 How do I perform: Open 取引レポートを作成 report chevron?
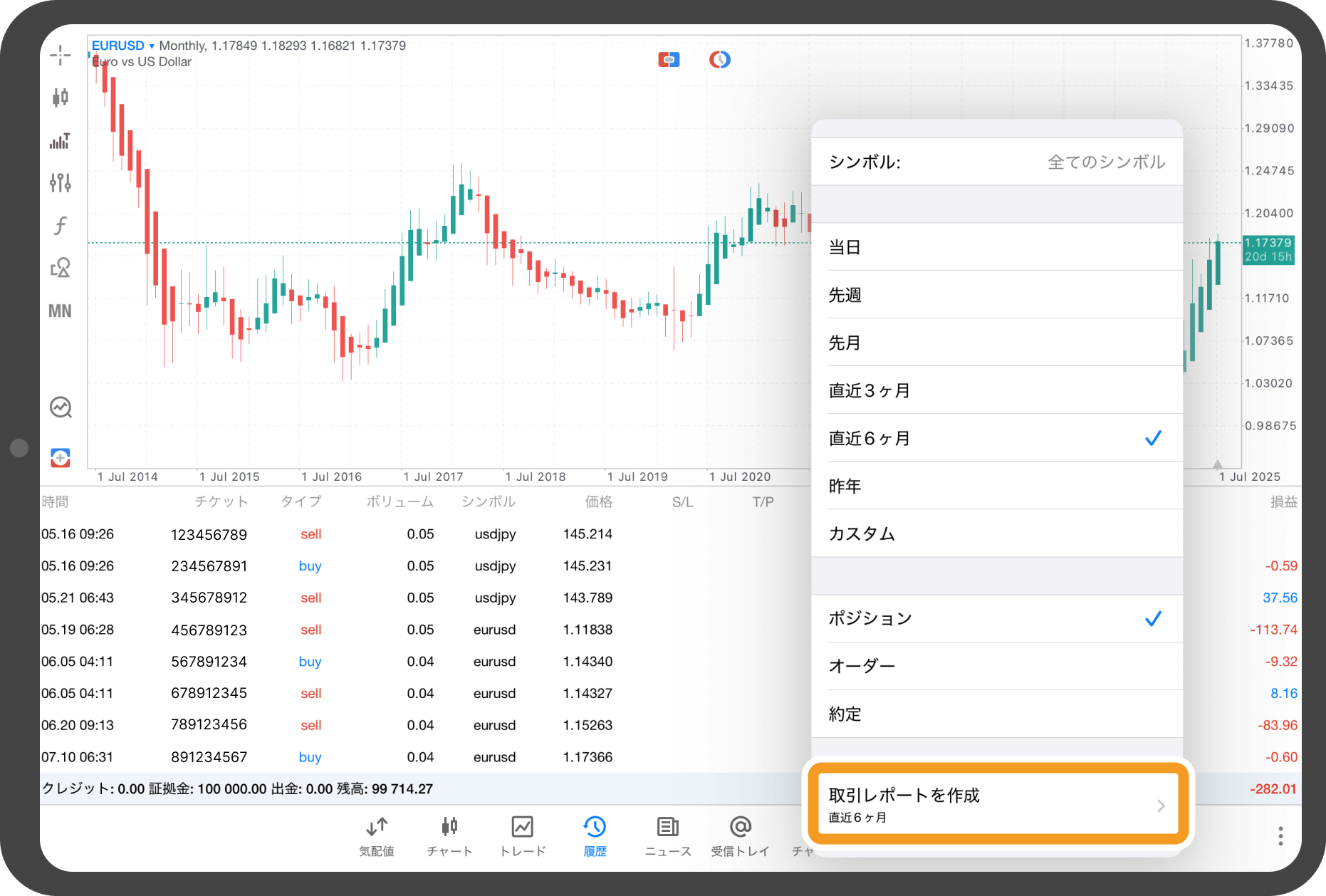click(1160, 806)
